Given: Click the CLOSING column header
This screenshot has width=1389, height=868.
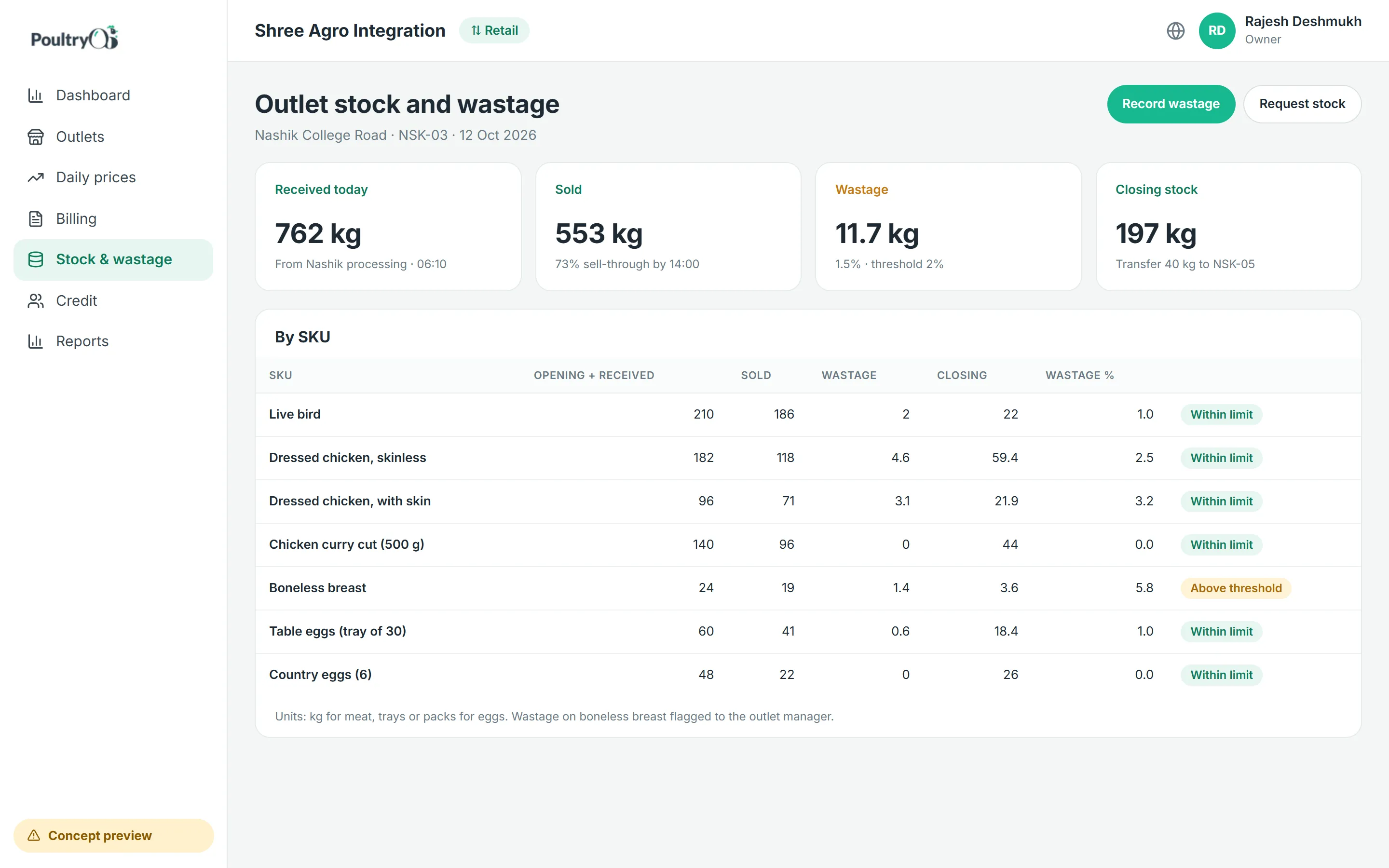Looking at the screenshot, I should (962, 376).
